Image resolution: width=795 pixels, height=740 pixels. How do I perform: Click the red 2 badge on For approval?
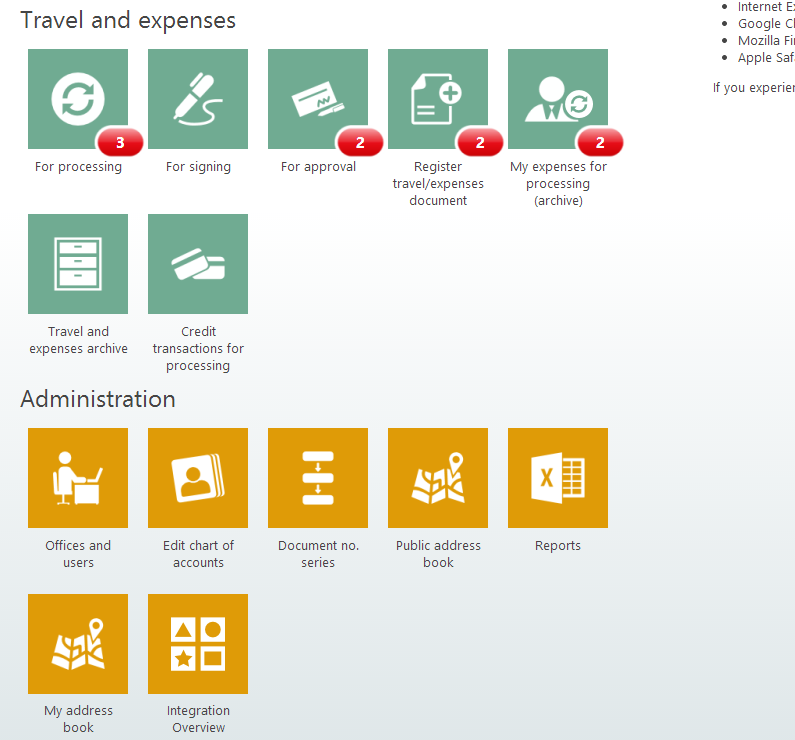click(360, 142)
